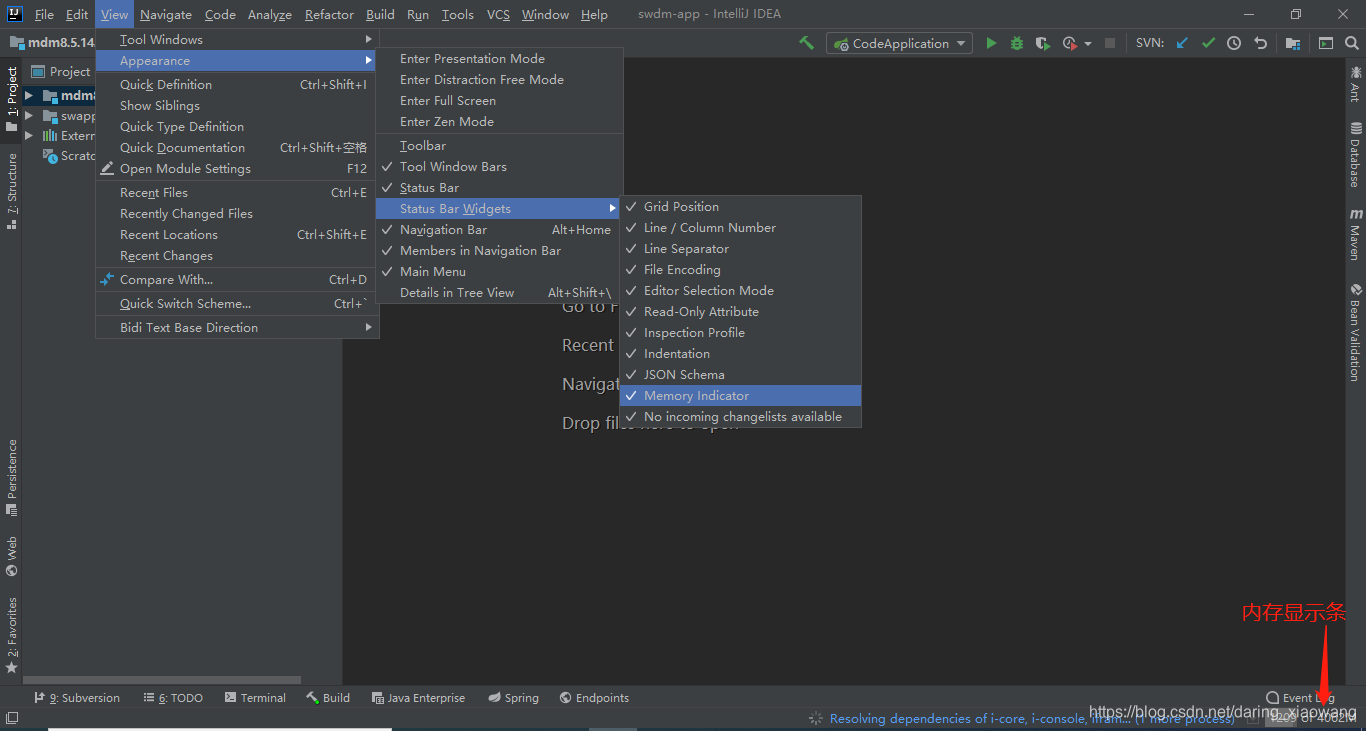The image size is (1366, 731).
Task: Open the Bean Validation tool window
Action: (x=1356, y=332)
